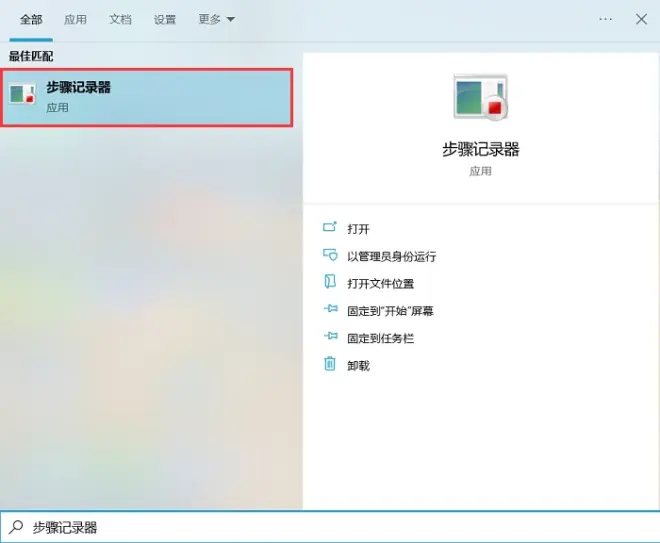Switch to the 文档 filter tab

coord(120,19)
